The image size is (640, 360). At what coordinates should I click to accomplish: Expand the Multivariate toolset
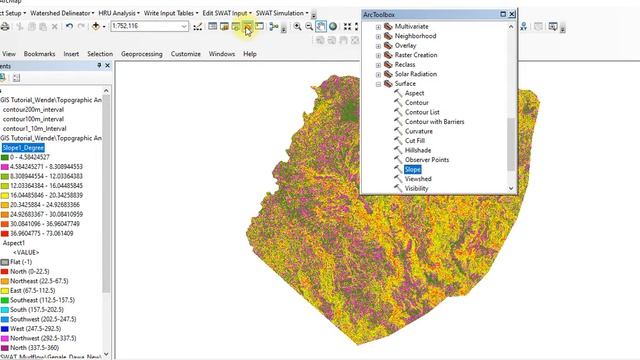click(378, 27)
